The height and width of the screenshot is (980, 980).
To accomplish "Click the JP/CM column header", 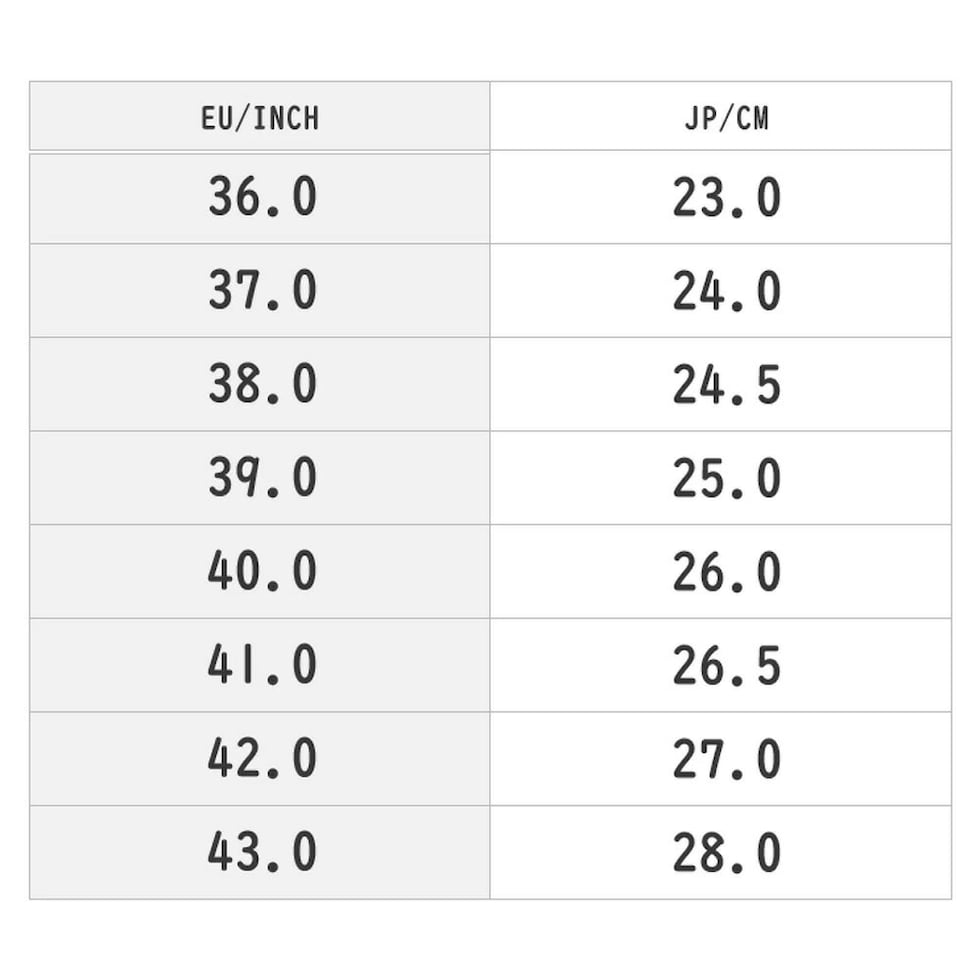I will (x=726, y=118).
